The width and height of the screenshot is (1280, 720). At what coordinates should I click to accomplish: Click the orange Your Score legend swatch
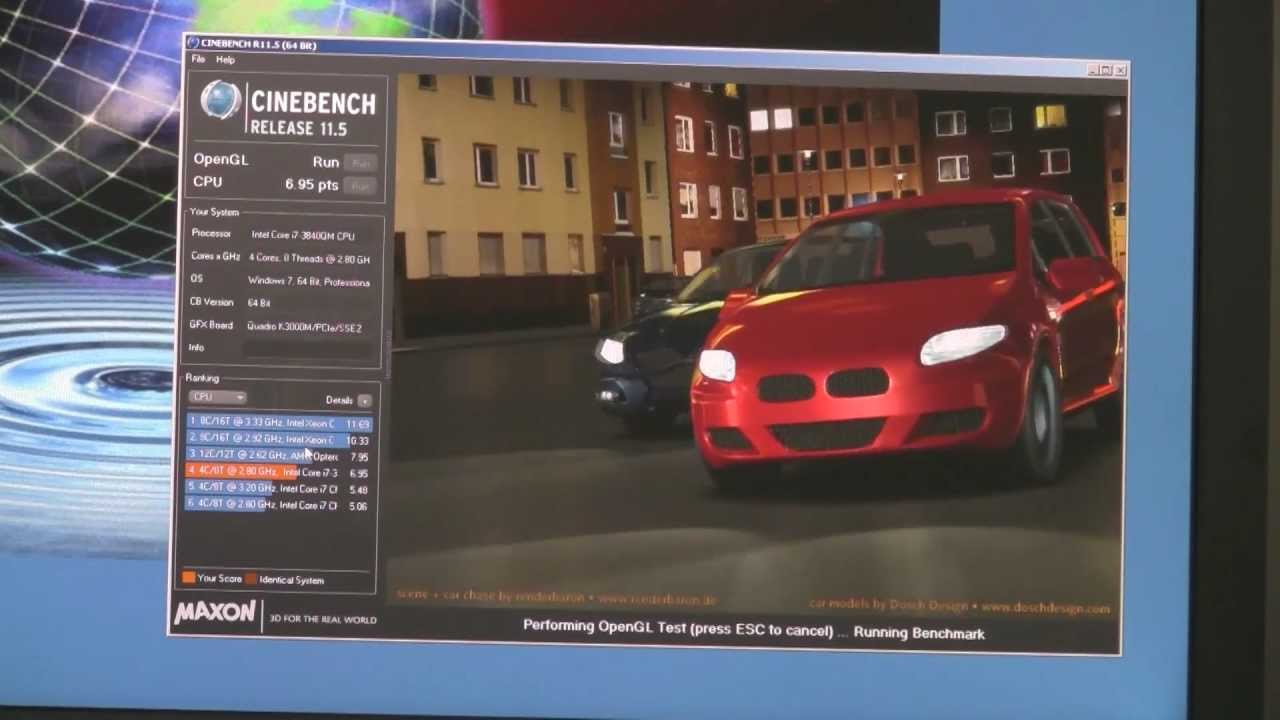pyautogui.click(x=188, y=578)
